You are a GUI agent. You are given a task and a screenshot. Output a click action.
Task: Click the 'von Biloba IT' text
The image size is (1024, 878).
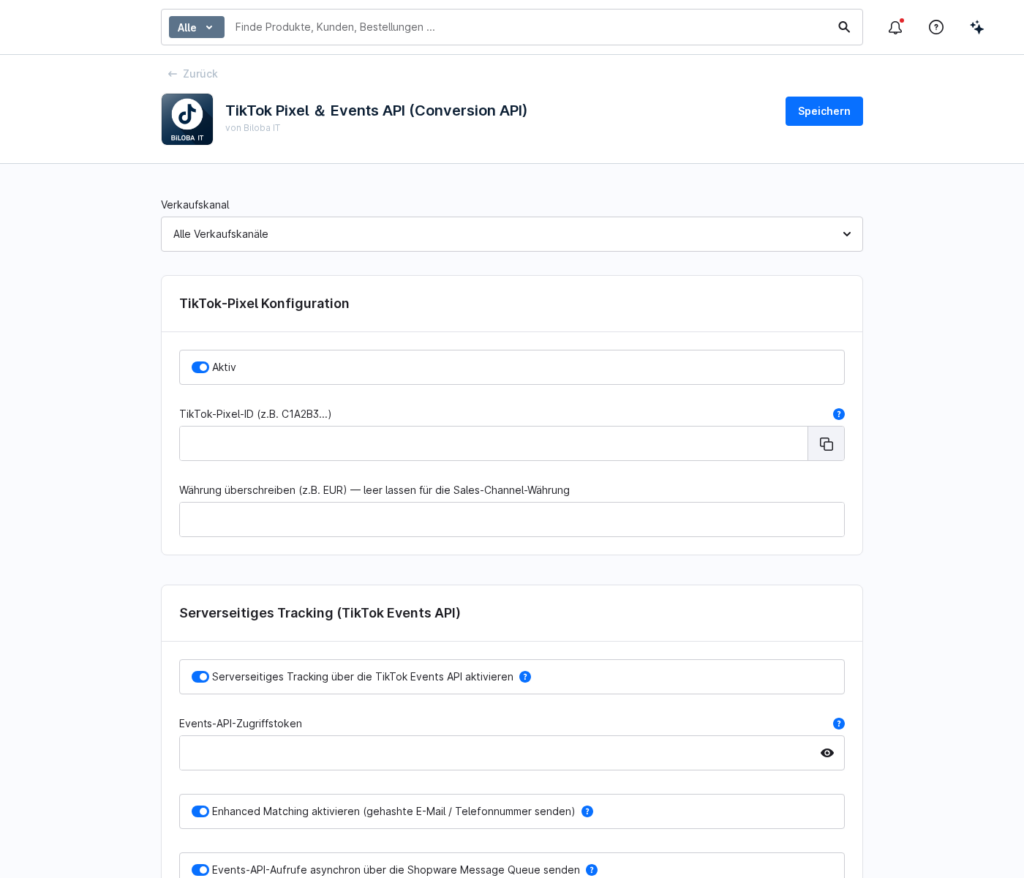click(252, 128)
